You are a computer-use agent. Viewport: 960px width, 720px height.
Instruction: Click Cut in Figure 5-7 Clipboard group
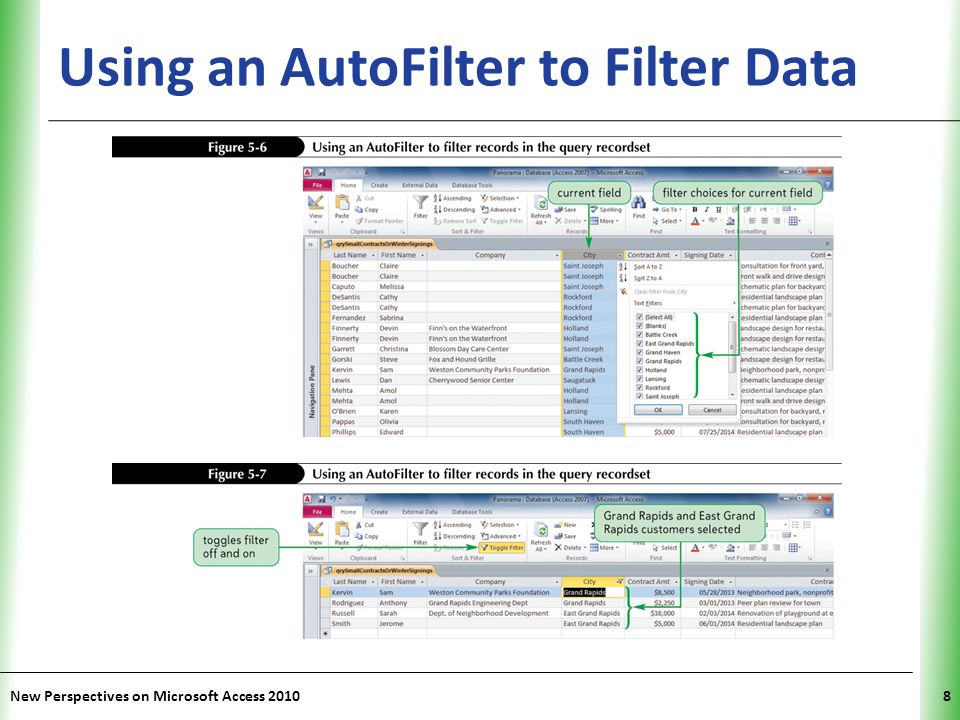point(364,525)
